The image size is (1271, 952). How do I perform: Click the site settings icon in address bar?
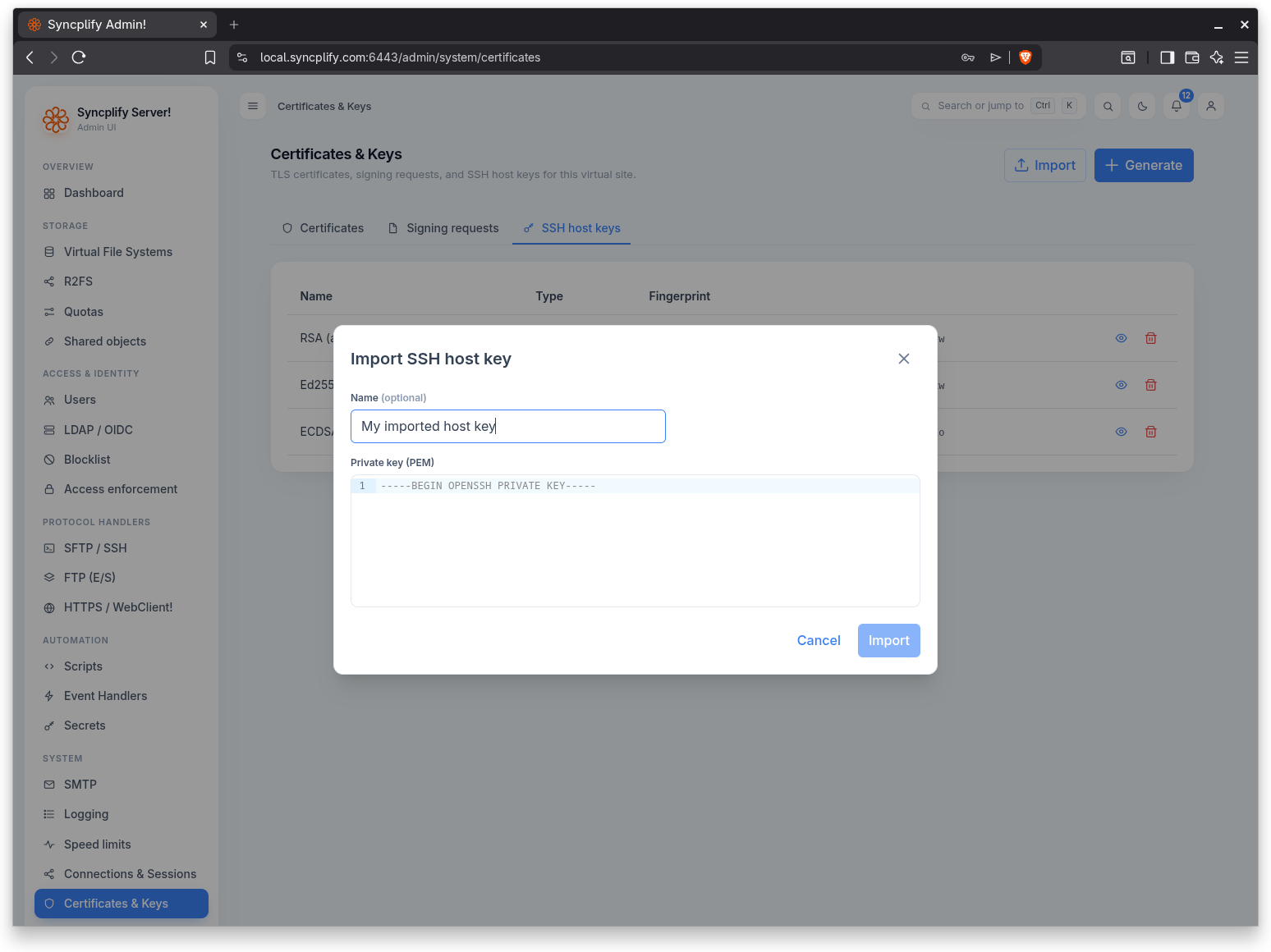[x=242, y=57]
